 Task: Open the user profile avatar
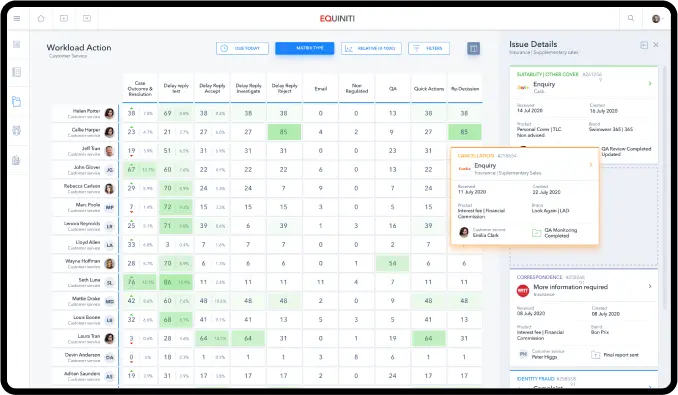point(656,19)
